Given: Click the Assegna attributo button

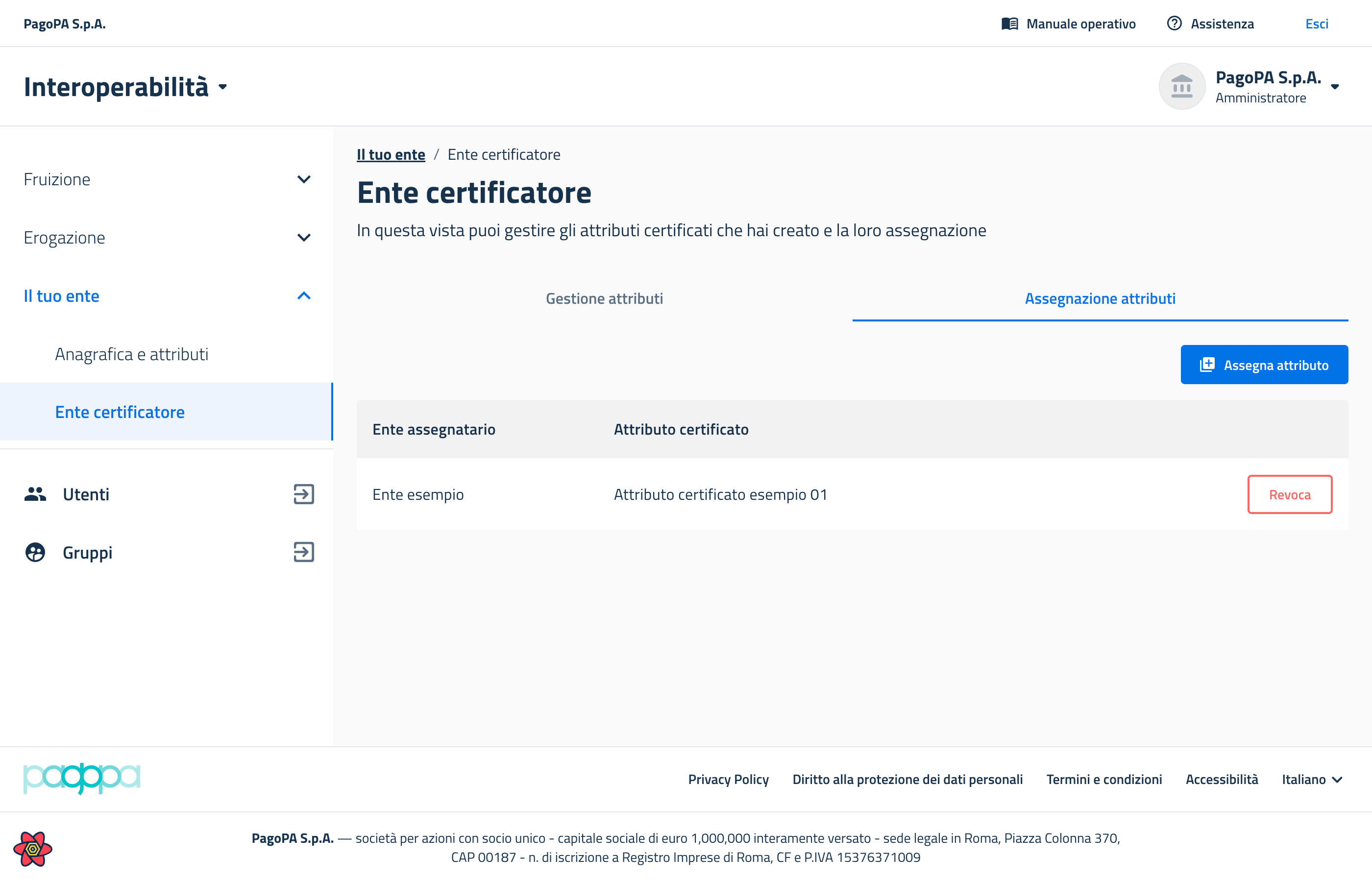Looking at the screenshot, I should coord(1264,365).
